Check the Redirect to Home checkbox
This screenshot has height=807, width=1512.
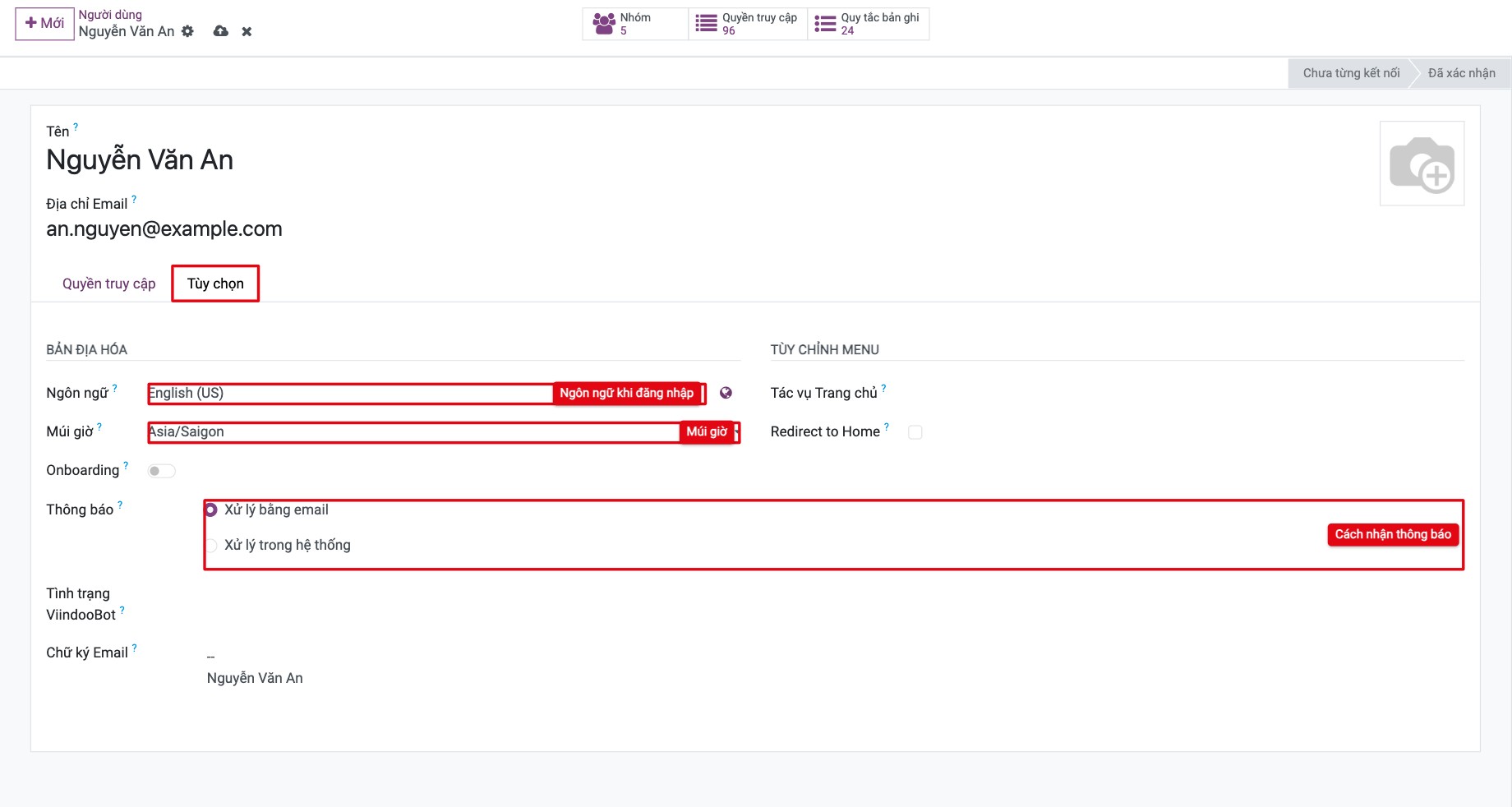pos(915,432)
